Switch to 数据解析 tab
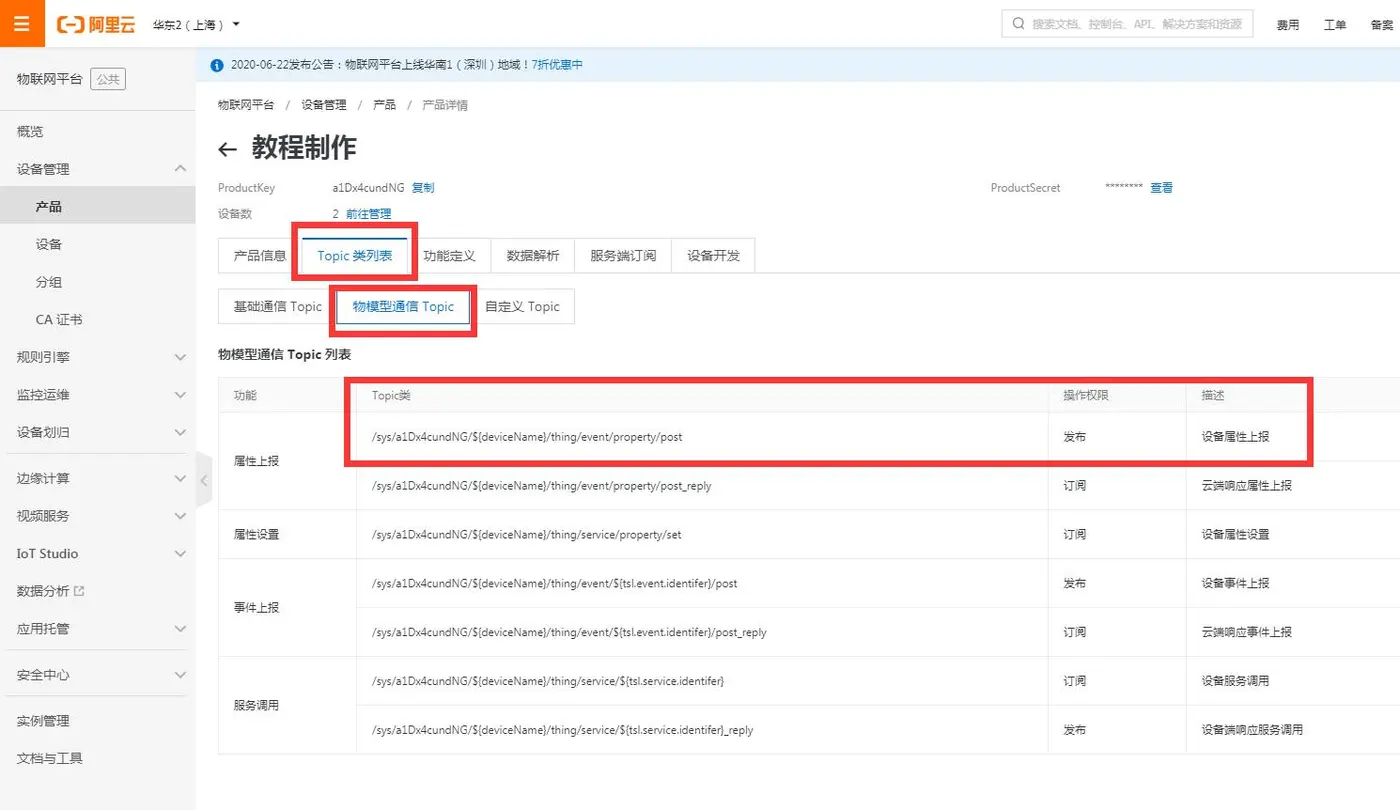Image resolution: width=1400 pixels, height=810 pixels. tap(533, 256)
